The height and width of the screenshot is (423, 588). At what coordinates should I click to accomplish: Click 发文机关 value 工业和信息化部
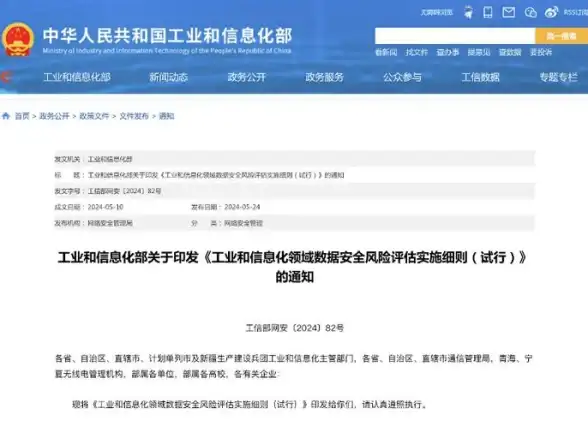pyautogui.click(x=110, y=159)
